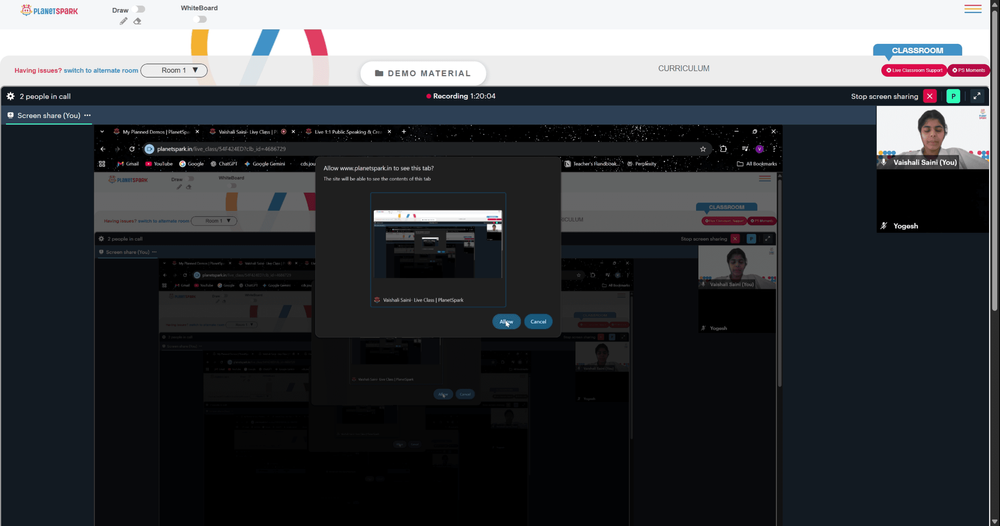This screenshot has height=526, width=1000.
Task: Click 'Allow www.planetspark.in to see this tab?' heading
Action: [x=378, y=168]
